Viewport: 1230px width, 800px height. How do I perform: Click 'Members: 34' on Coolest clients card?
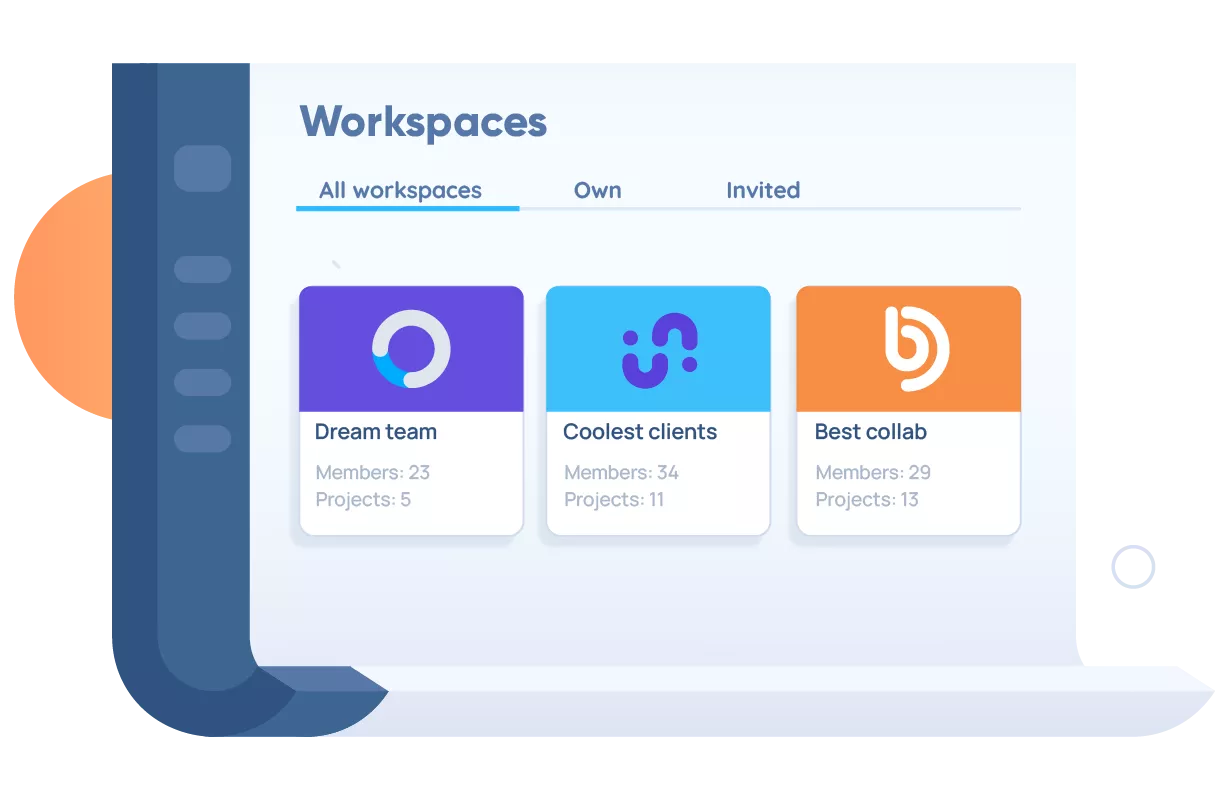[622, 472]
